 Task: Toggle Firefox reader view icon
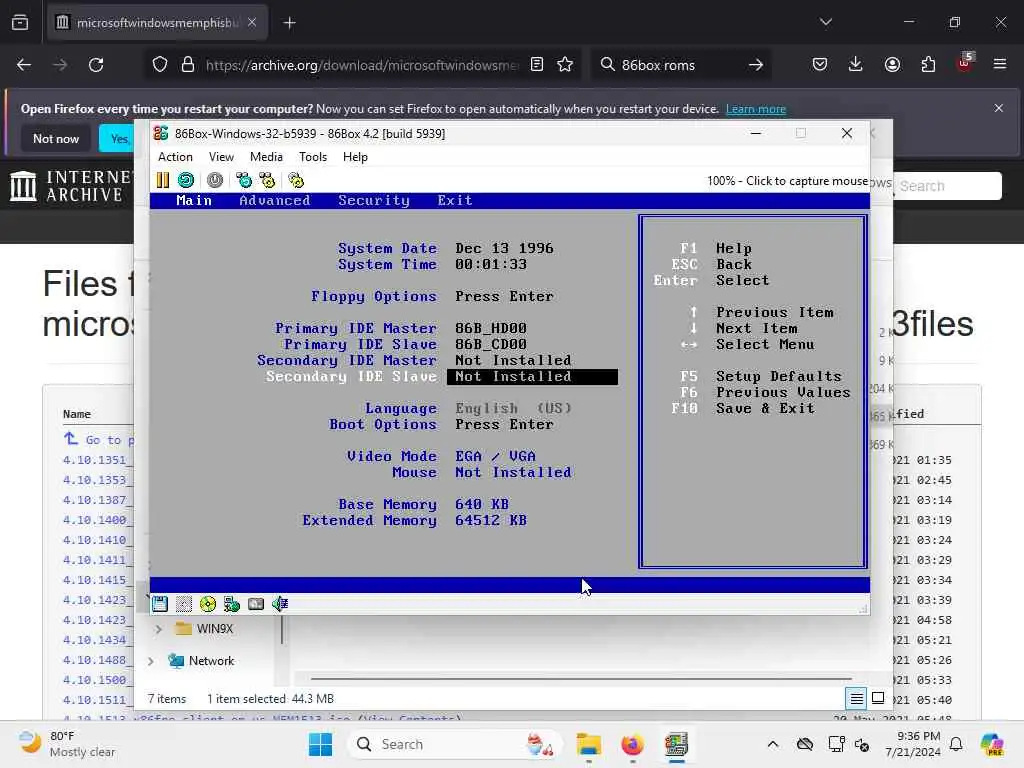tap(537, 65)
